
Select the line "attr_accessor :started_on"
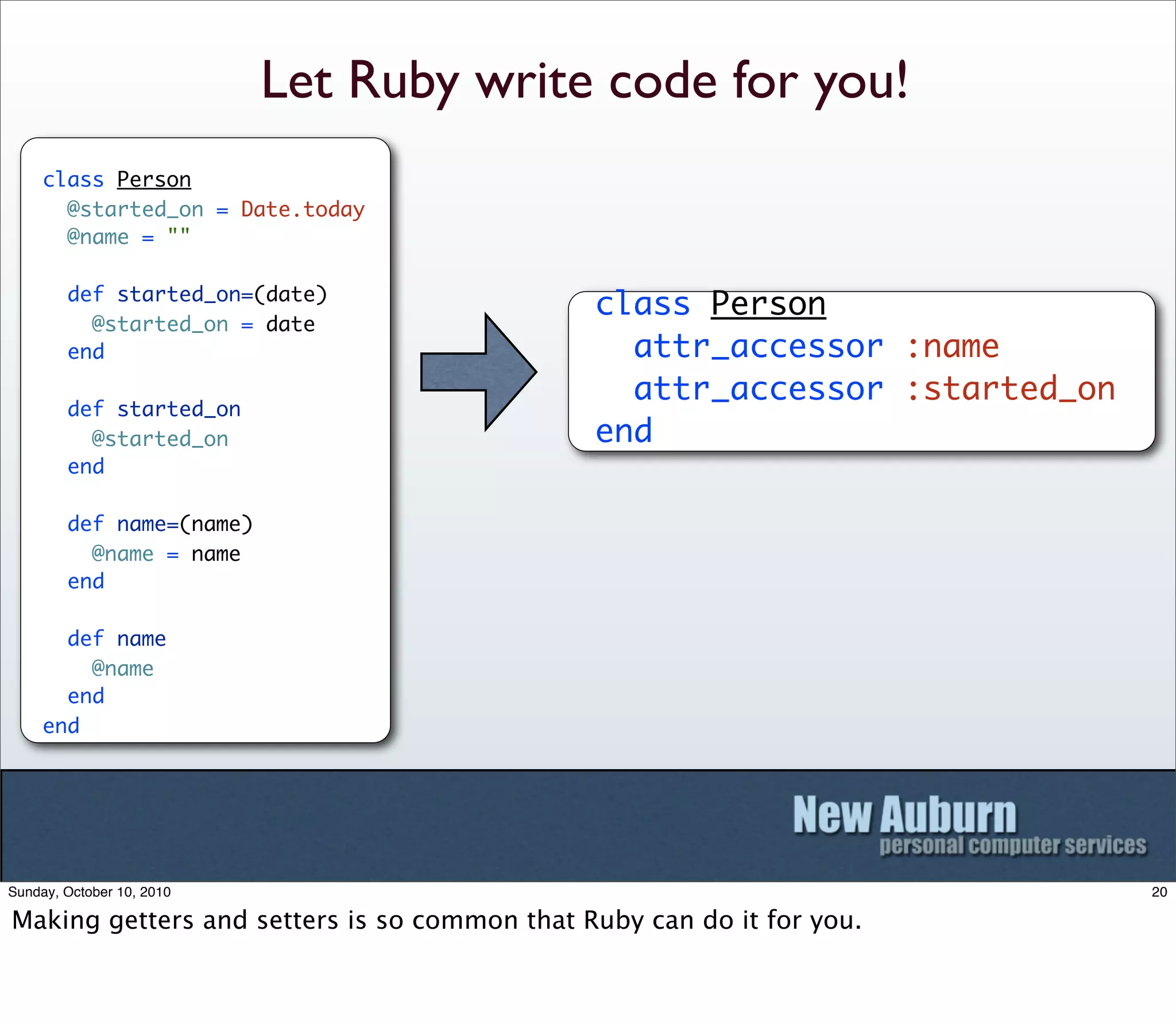(874, 389)
